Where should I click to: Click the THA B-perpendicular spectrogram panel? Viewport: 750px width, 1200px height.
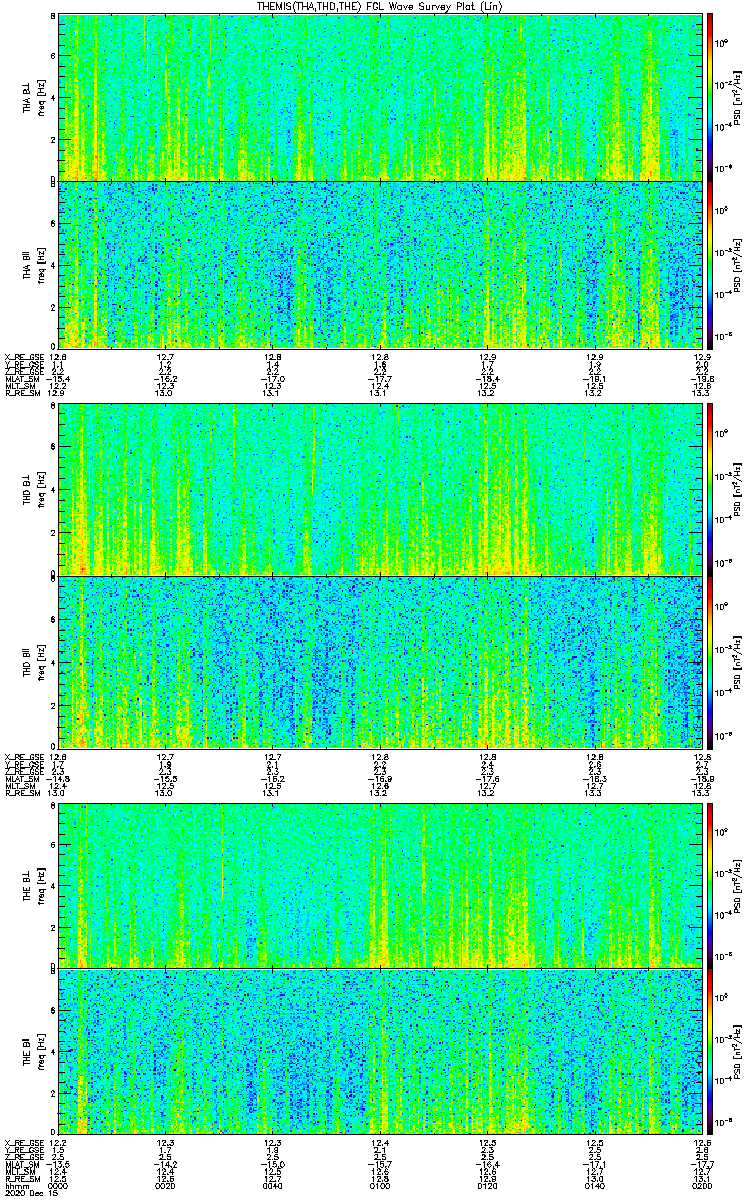pos(380,96)
